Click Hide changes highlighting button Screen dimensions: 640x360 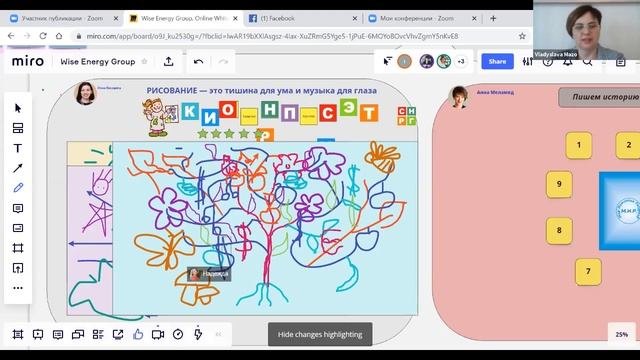coord(320,334)
